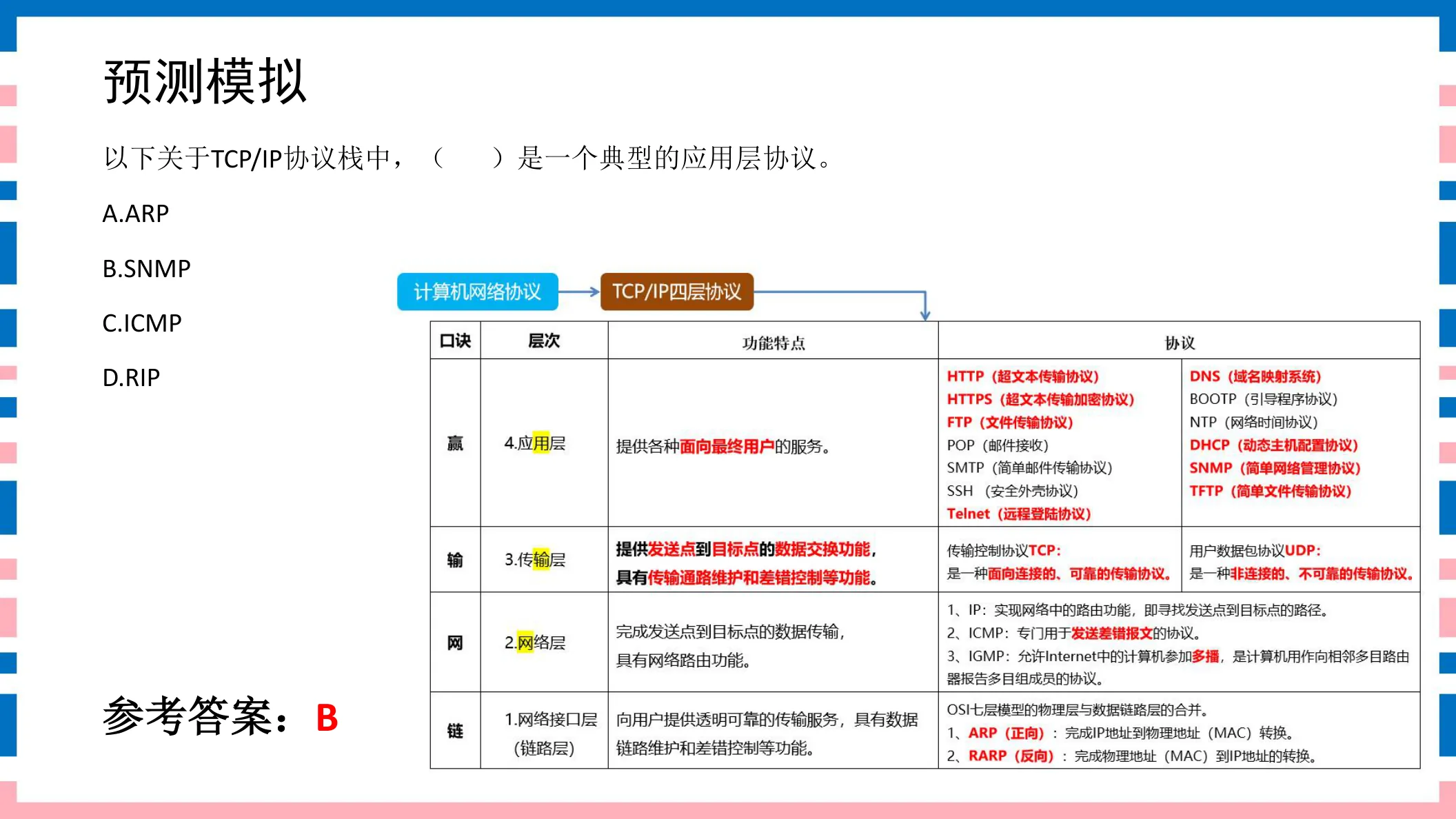
Task: Click the ICMP description line in table
Action: [1075, 633]
